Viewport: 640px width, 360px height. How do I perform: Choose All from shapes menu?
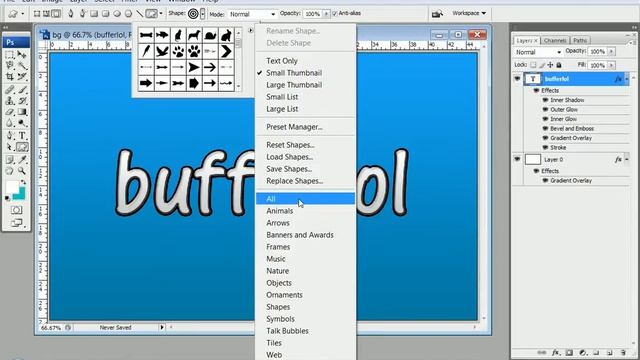pos(305,199)
